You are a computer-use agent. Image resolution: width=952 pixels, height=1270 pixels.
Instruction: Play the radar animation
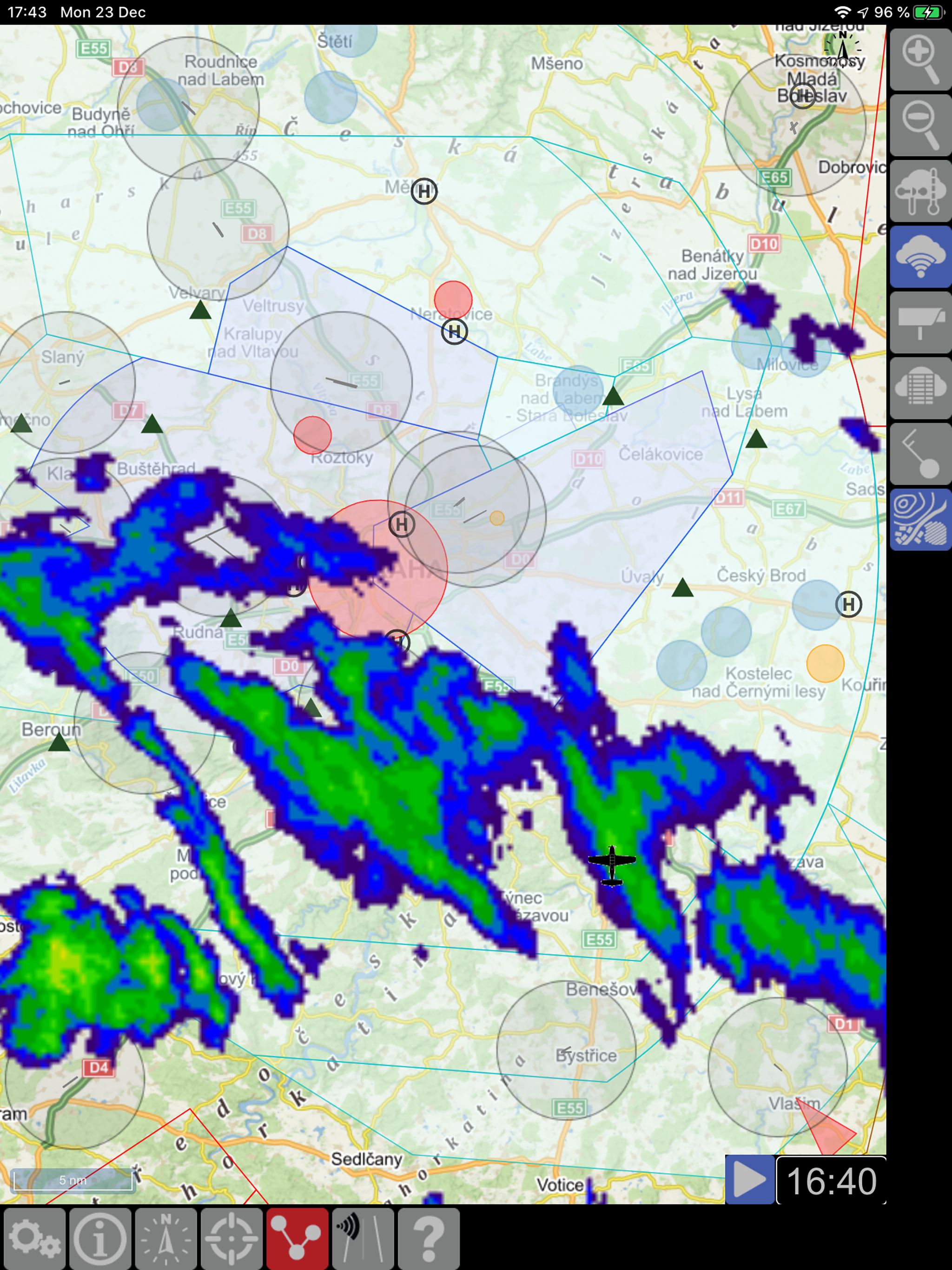750,1179
